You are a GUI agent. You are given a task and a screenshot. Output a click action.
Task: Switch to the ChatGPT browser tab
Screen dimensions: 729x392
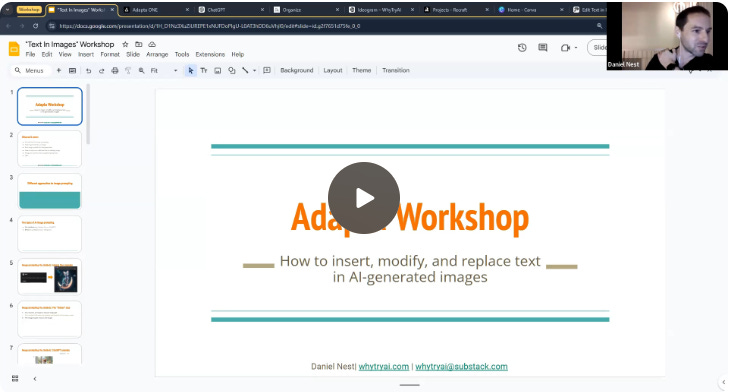[230, 10]
